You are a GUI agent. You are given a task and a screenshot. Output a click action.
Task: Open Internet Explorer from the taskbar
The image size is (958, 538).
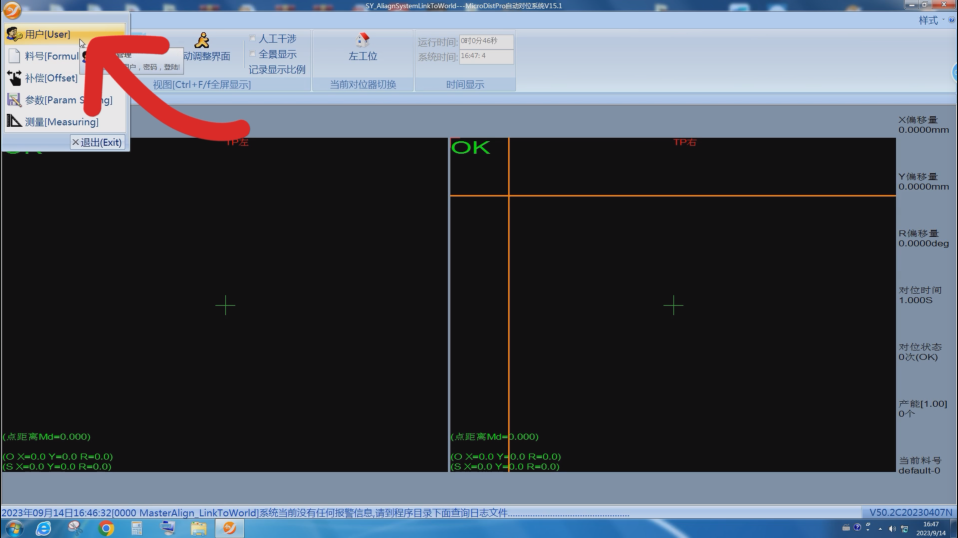tap(43, 528)
